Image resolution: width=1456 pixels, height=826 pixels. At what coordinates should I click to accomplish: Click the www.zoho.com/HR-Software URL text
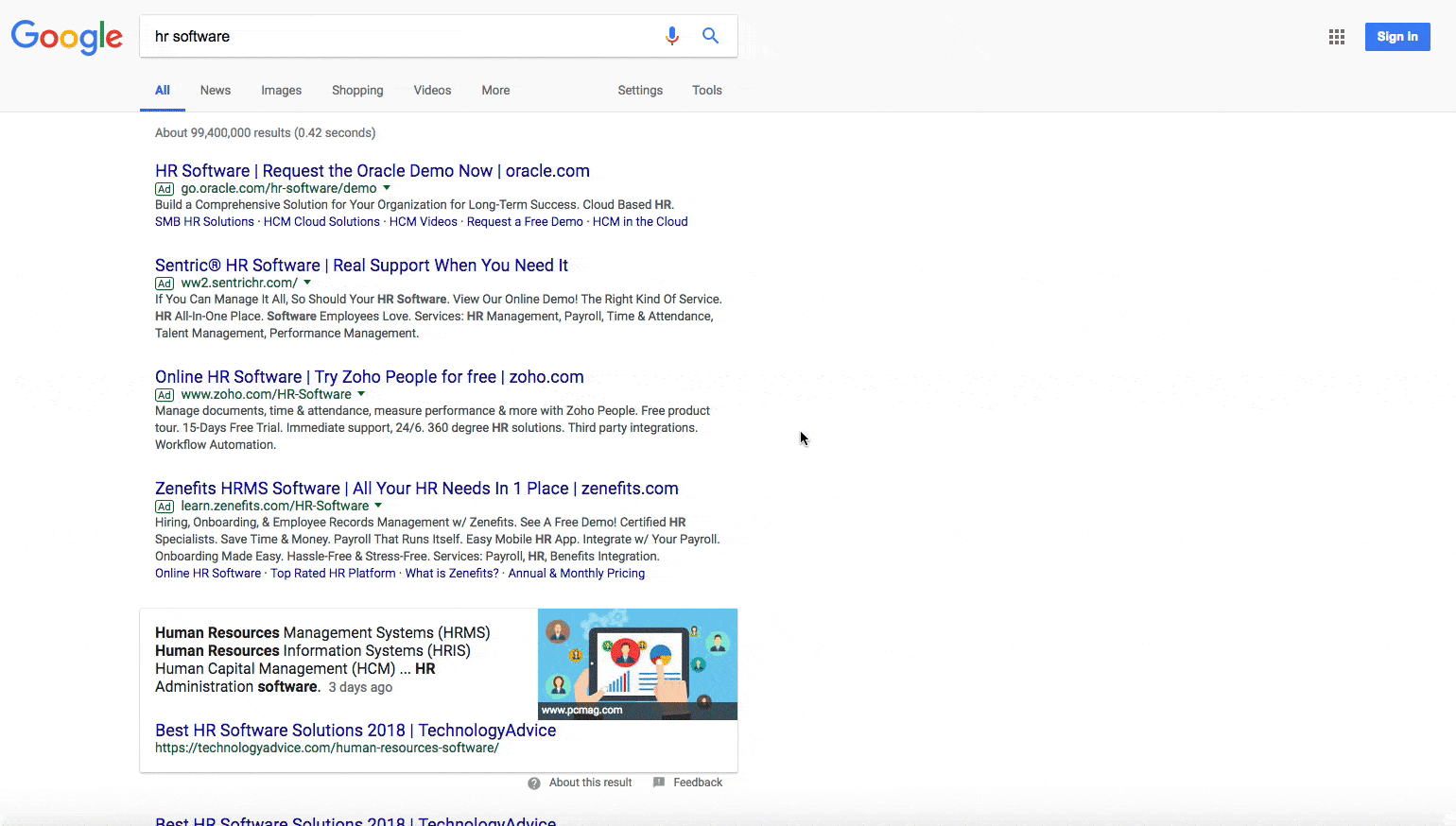[267, 395]
